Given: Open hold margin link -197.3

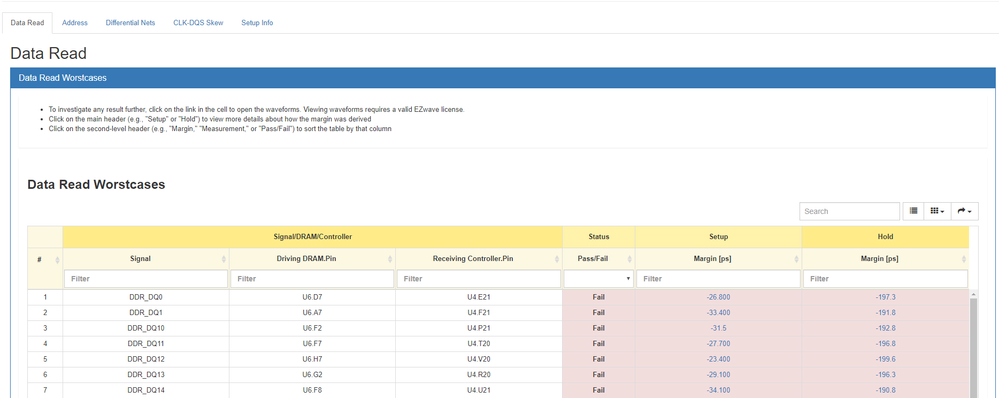Looking at the screenshot, I should pyautogui.click(x=885, y=297).
